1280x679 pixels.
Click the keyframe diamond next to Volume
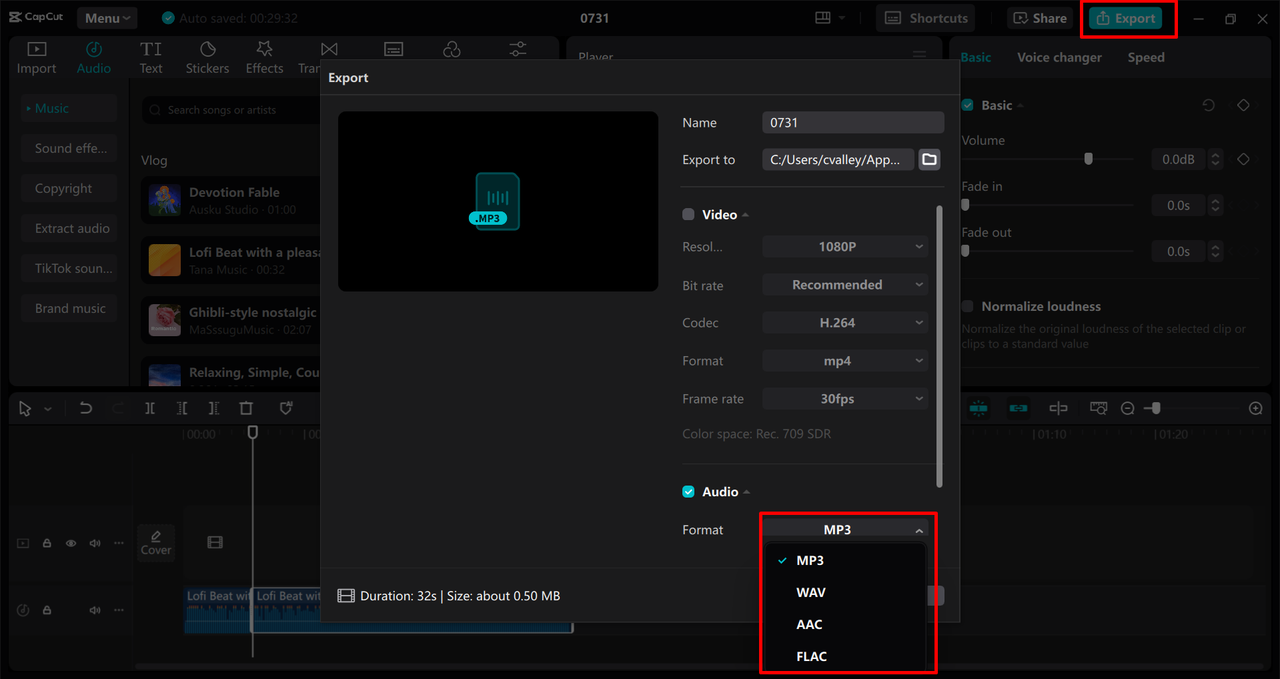pos(1243,159)
